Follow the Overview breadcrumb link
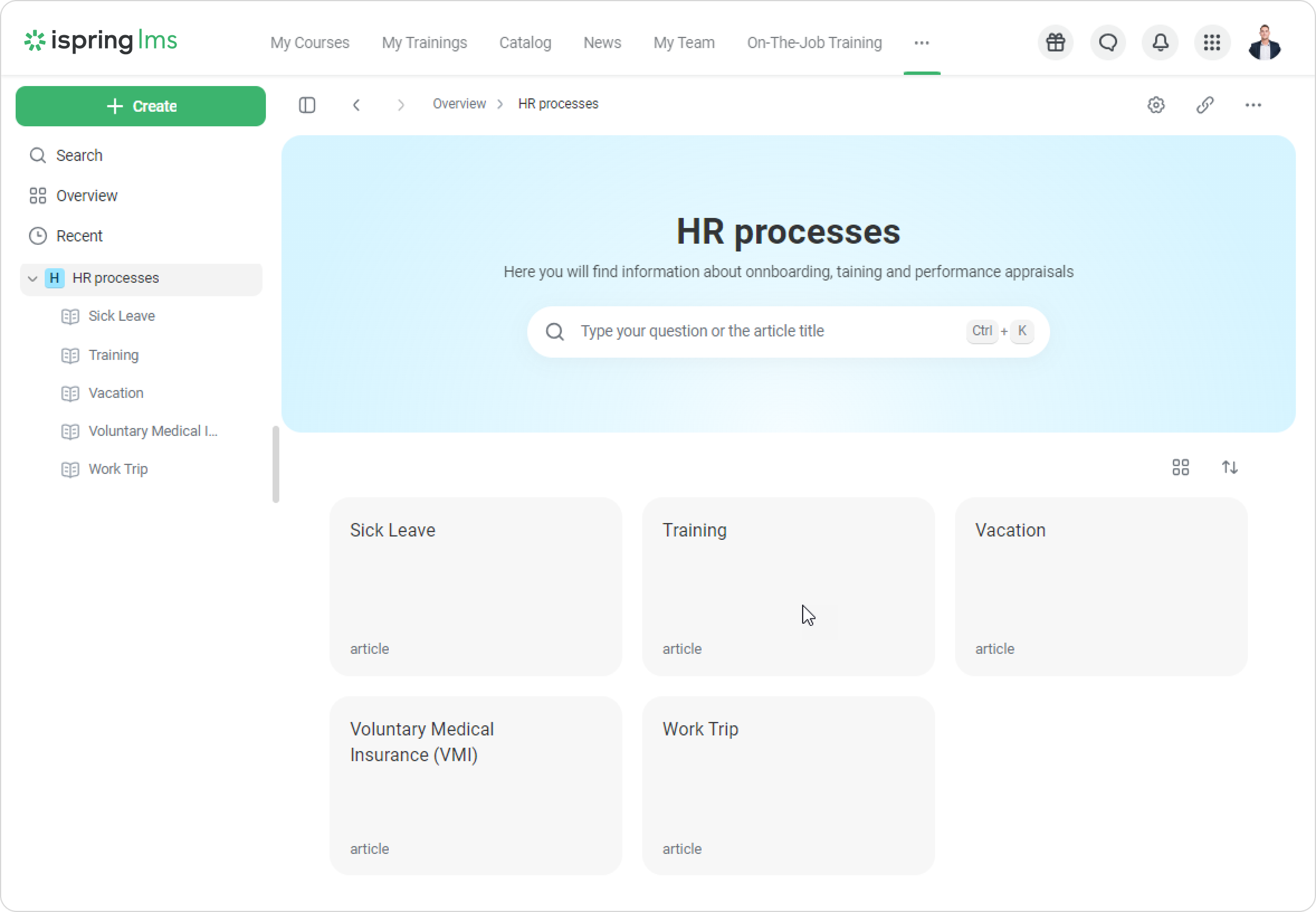The image size is (1316, 912). [x=459, y=104]
